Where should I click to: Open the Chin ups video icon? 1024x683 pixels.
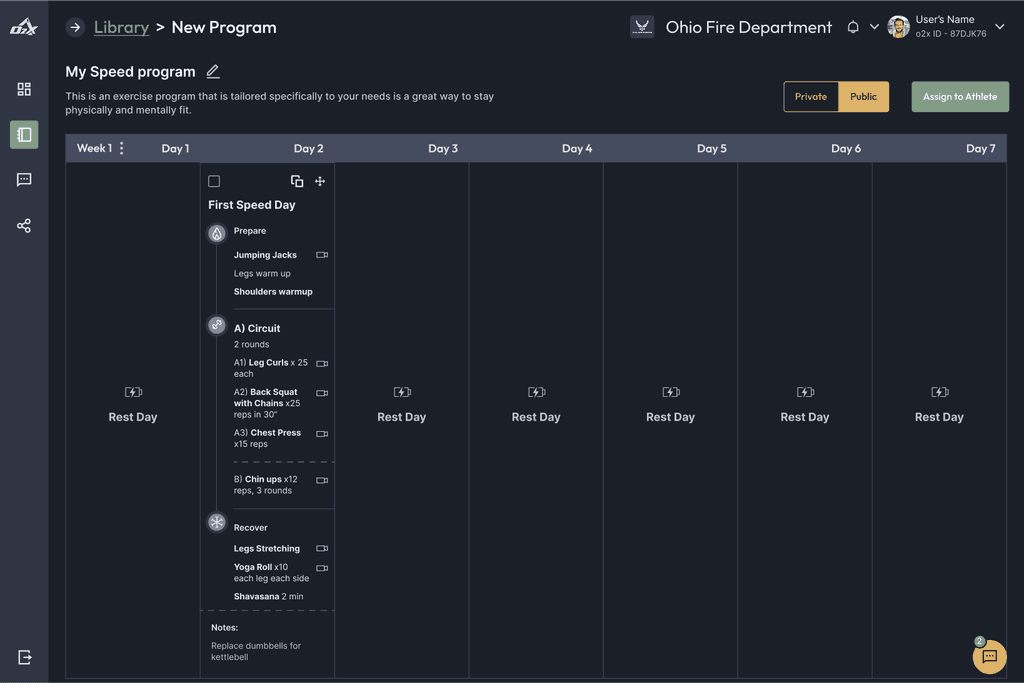click(x=322, y=480)
